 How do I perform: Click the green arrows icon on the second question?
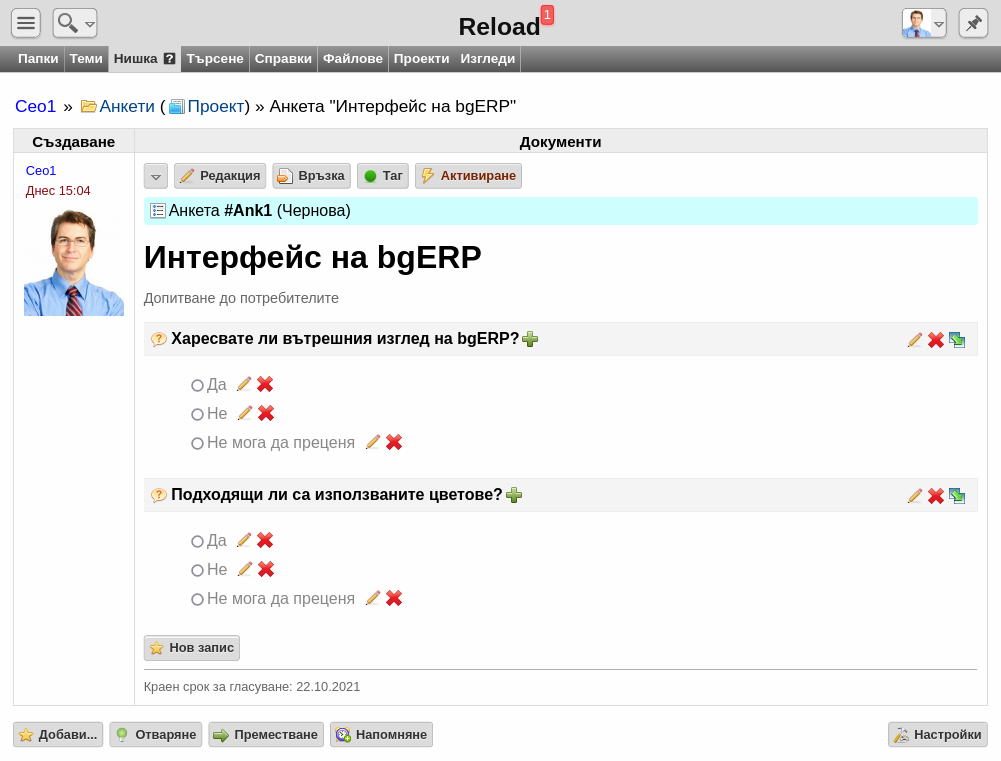coord(957,496)
